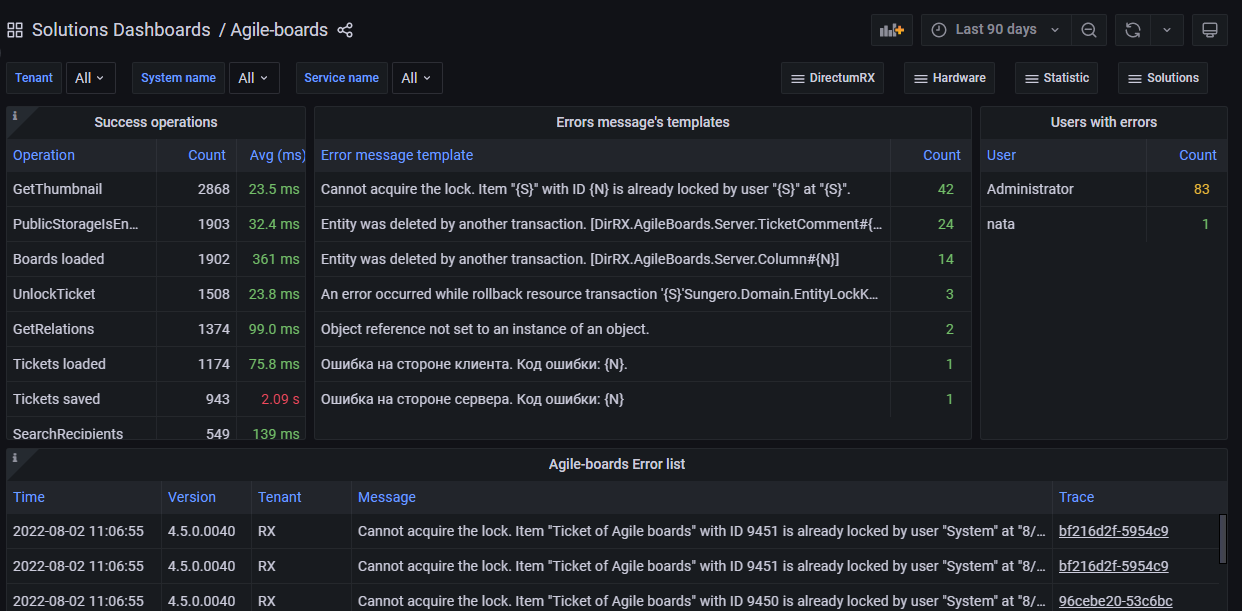1242x611 pixels.
Task: Open trace link 96cebe20-53c6bc
Action: [1113, 601]
